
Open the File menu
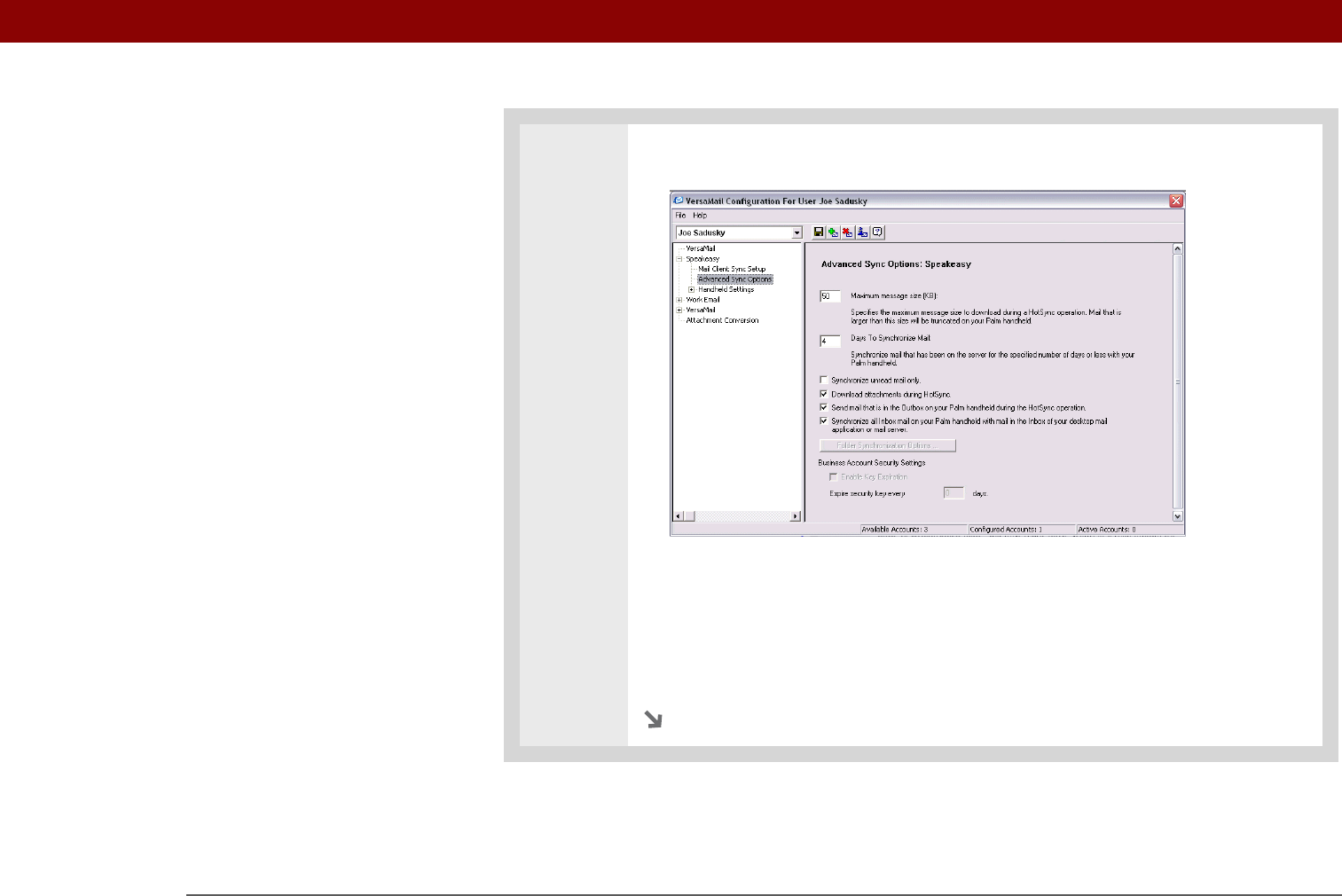pyautogui.click(x=680, y=216)
